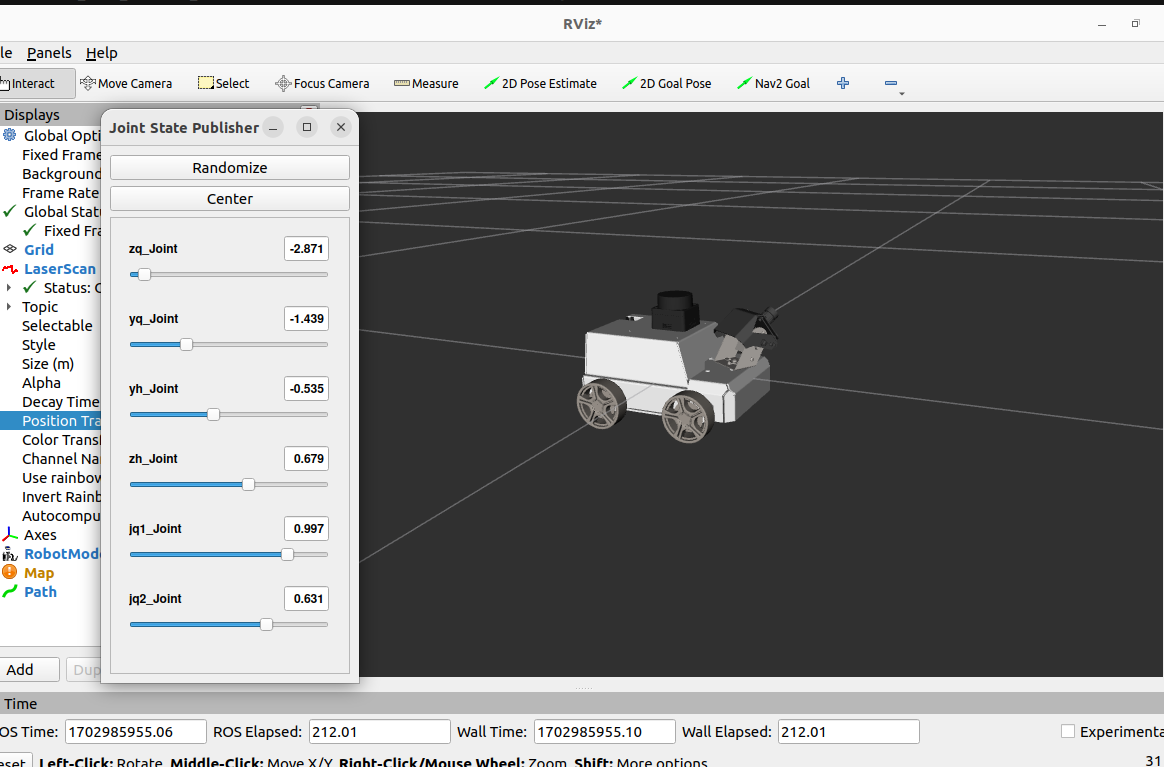
Task: Click the Fixed Frame status checkmark
Action: (30, 231)
